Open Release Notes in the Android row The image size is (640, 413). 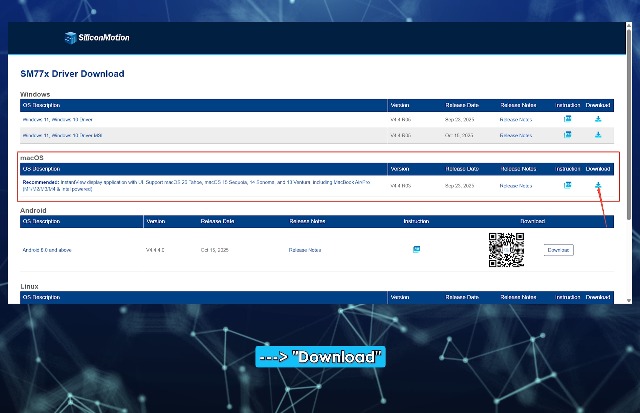[304, 250]
